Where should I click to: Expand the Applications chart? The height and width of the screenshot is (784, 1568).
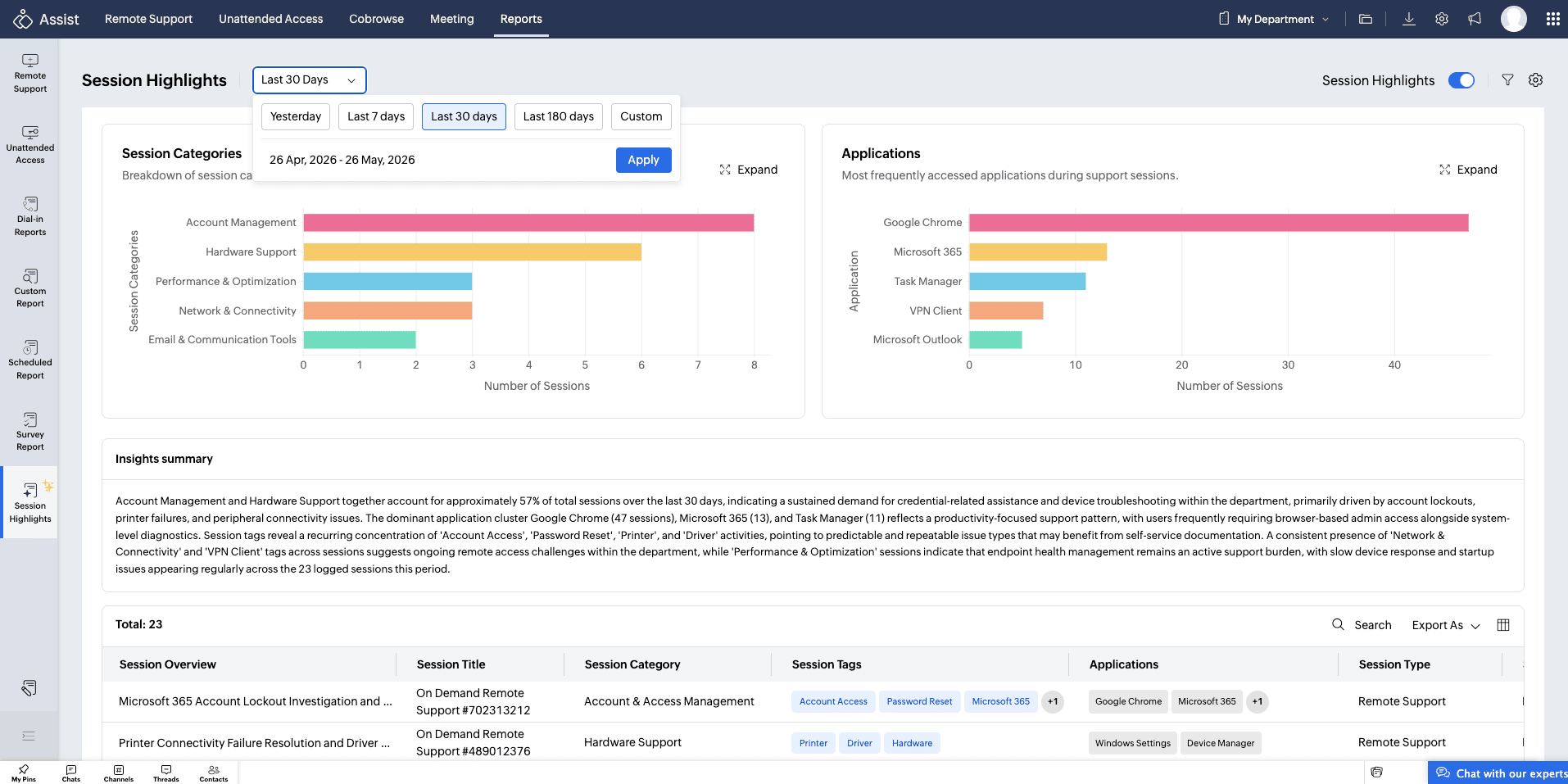tap(1468, 170)
